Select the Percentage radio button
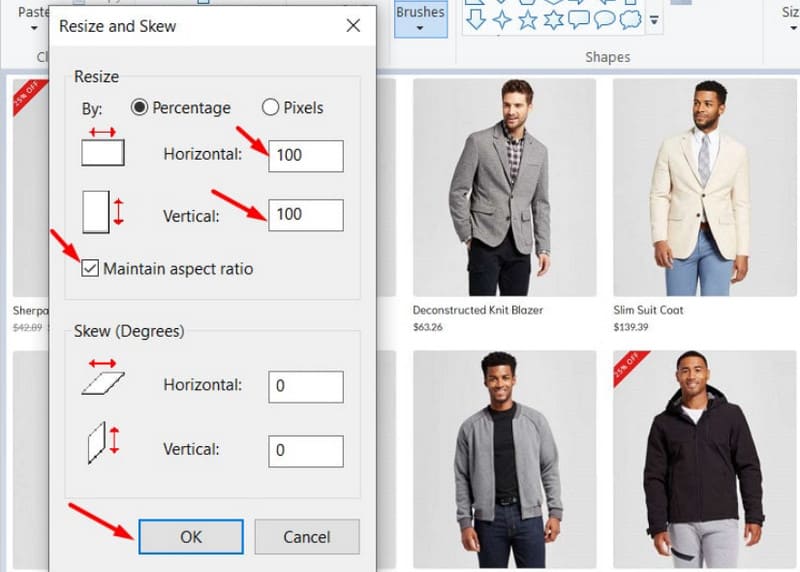This screenshot has height=572, width=800. pyautogui.click(x=140, y=108)
